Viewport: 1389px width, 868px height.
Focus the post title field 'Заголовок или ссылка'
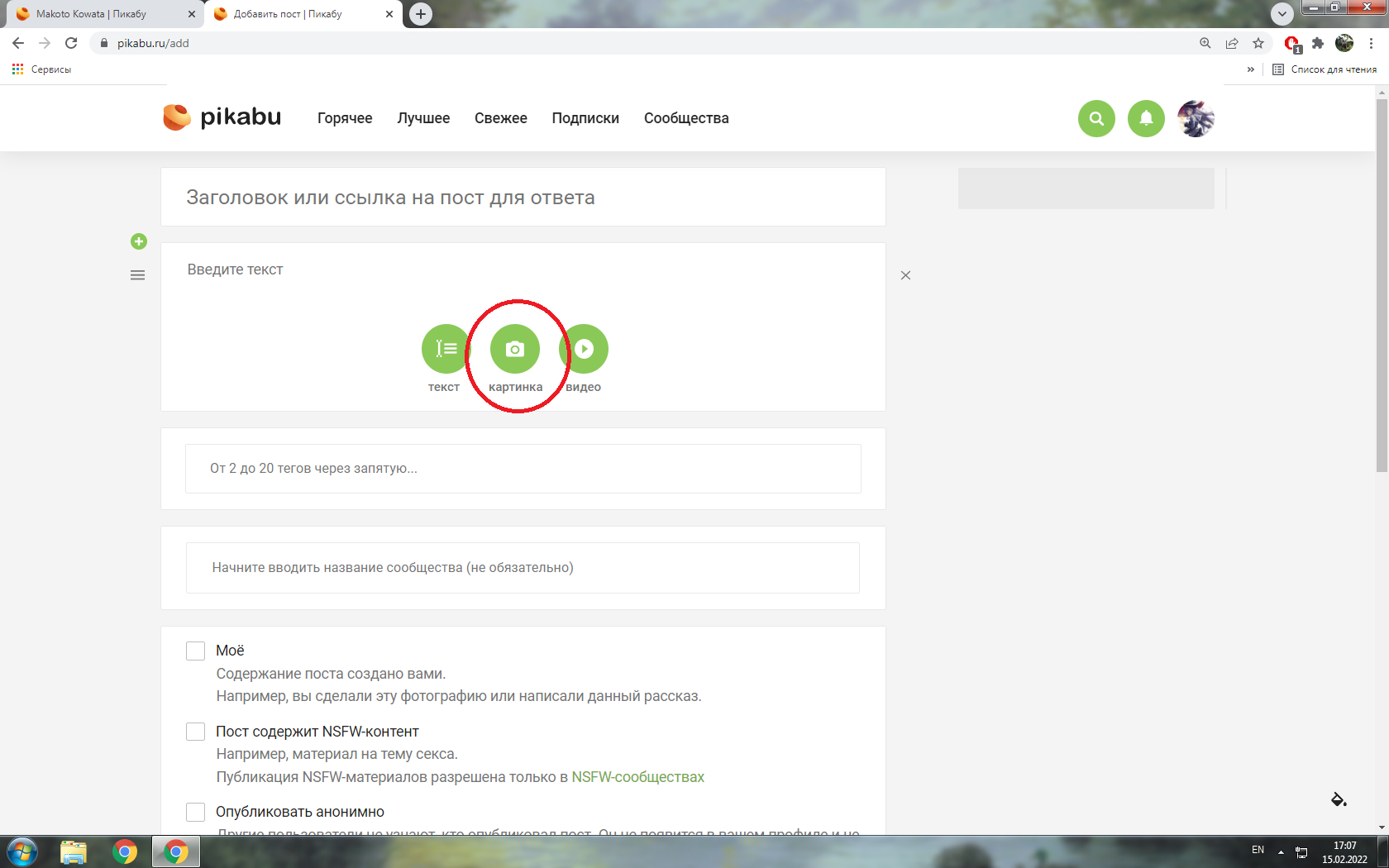(x=523, y=197)
